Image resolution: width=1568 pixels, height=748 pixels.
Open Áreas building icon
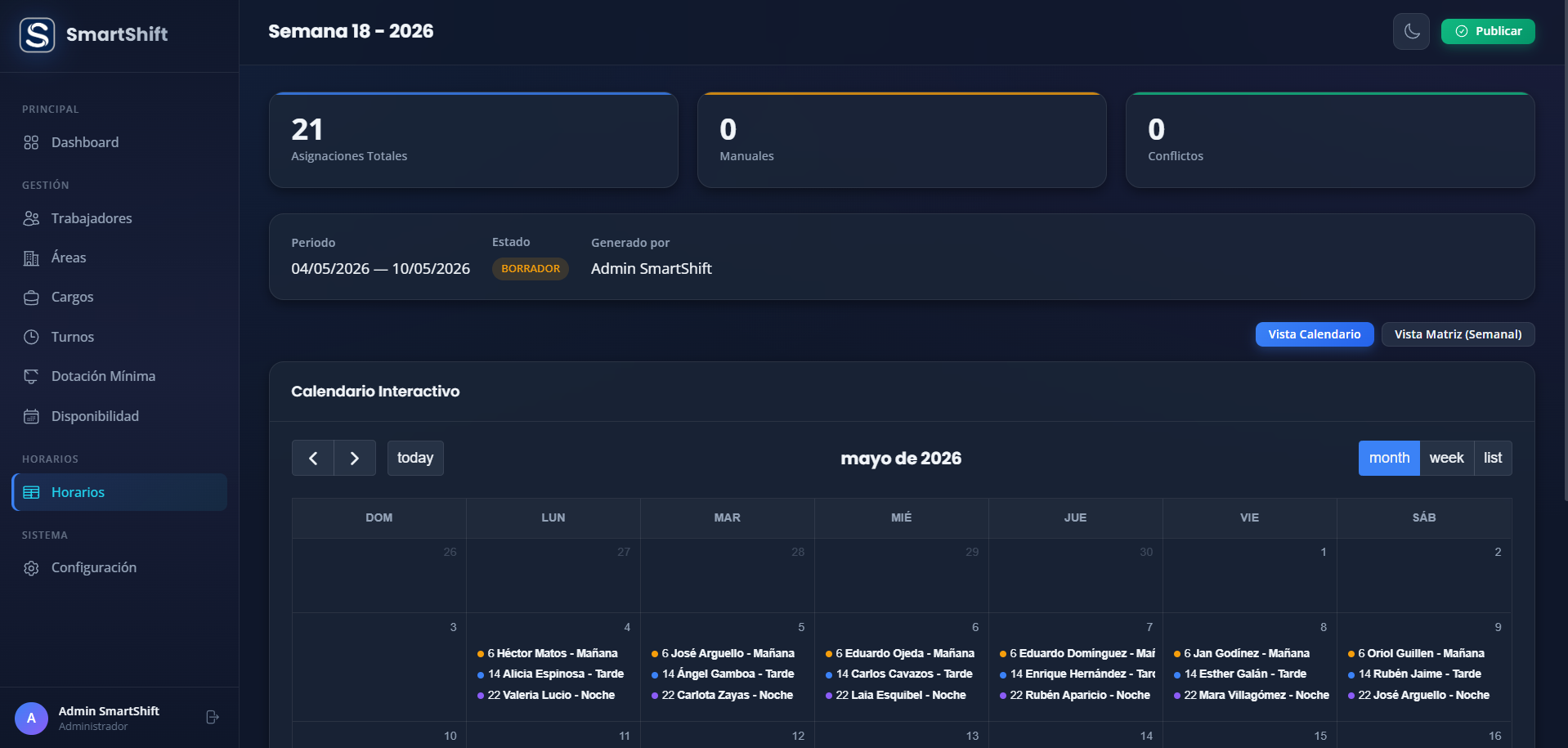(31, 258)
